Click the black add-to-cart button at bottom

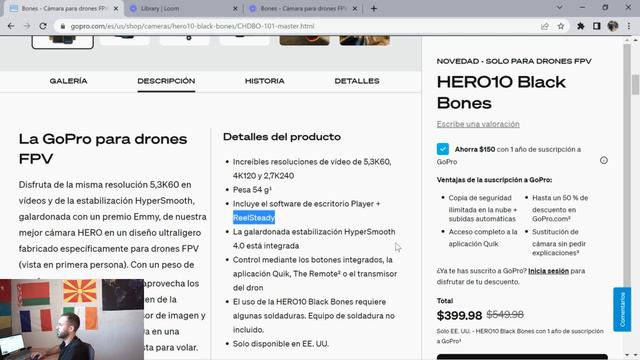coord(522,357)
